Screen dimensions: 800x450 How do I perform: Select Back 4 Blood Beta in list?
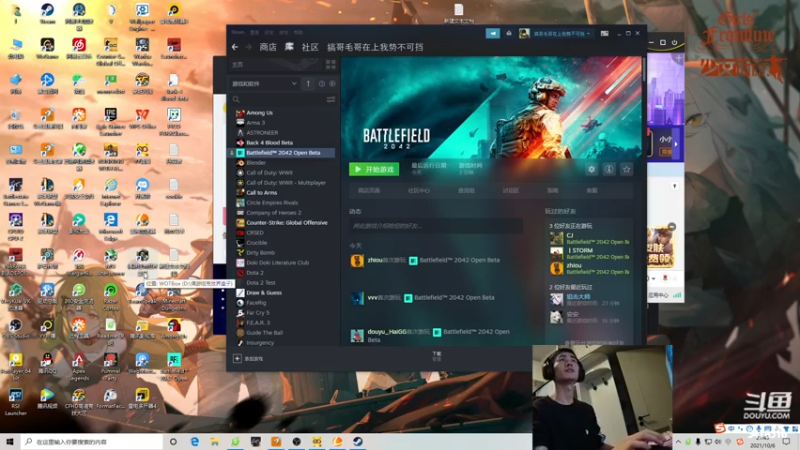coord(269,143)
